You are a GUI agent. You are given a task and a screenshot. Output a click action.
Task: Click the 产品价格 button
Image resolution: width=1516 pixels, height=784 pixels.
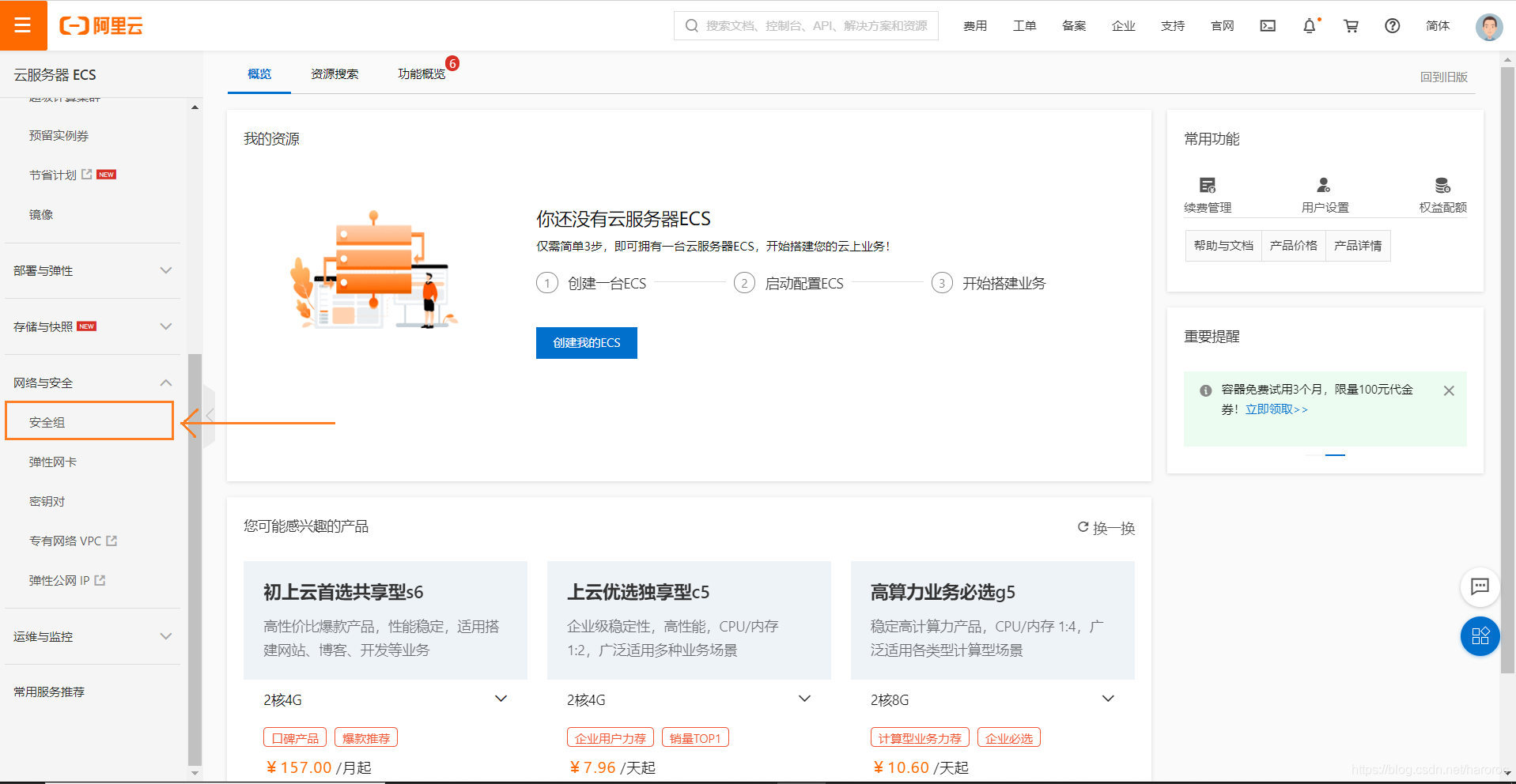[1294, 246]
